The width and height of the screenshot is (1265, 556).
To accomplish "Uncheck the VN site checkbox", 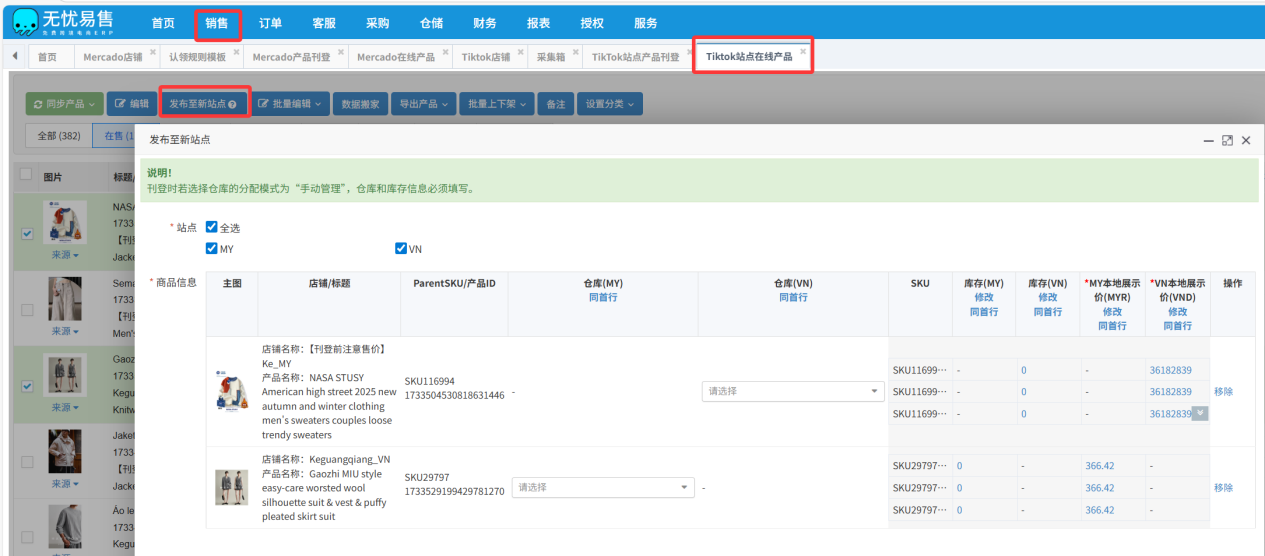I will point(401,248).
